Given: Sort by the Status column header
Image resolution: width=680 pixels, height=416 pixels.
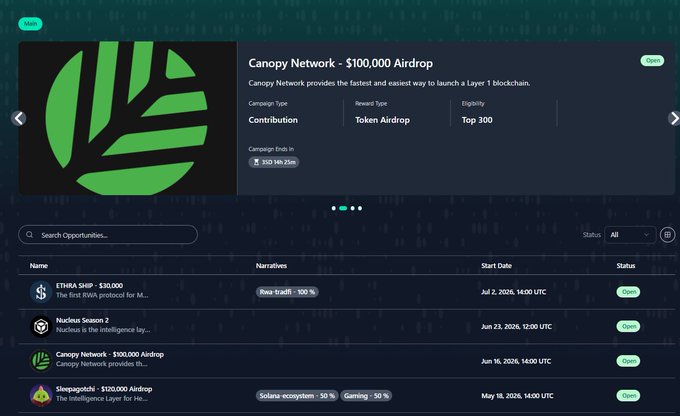Looking at the screenshot, I should 626,265.
